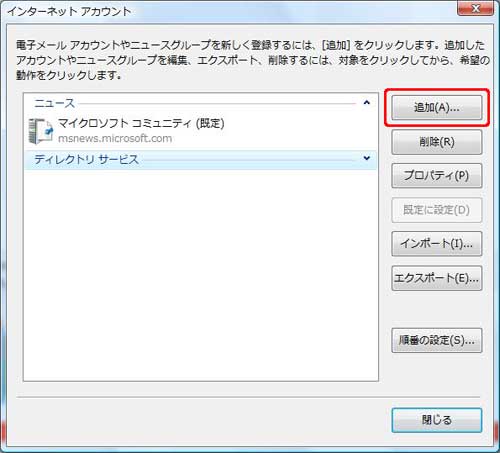
Task: Open プロパティ(P) for the account
Action: 437,176
